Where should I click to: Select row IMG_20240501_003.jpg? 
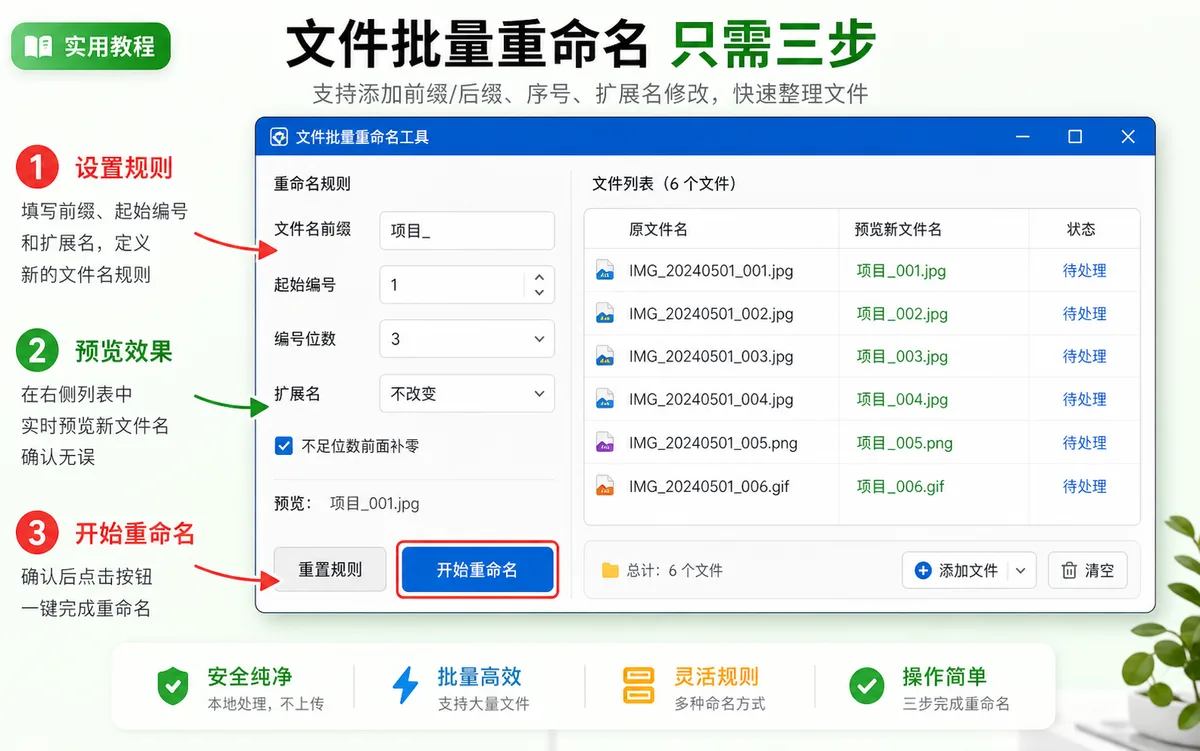point(862,357)
